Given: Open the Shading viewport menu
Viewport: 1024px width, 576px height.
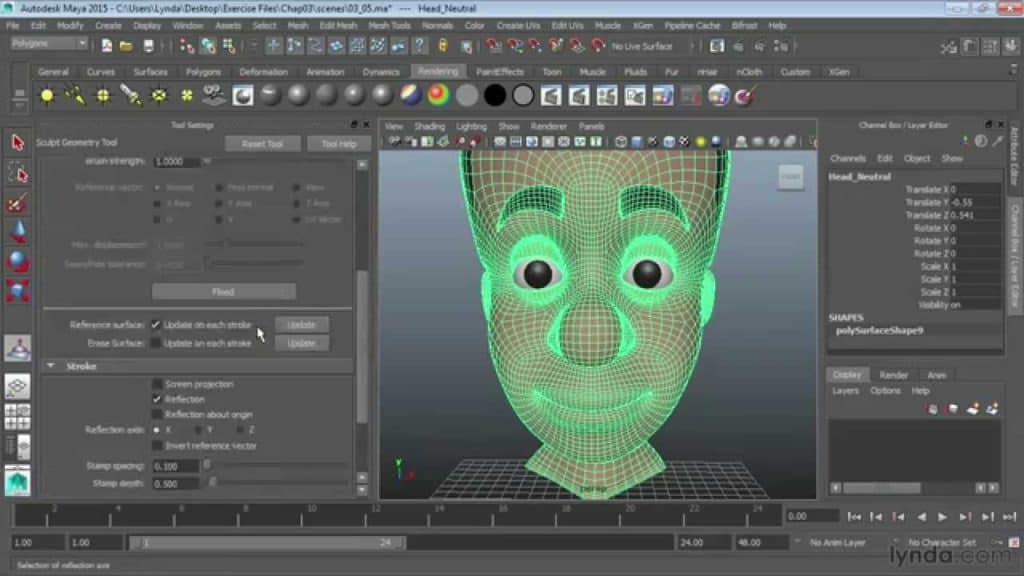Looking at the screenshot, I should click(x=429, y=127).
